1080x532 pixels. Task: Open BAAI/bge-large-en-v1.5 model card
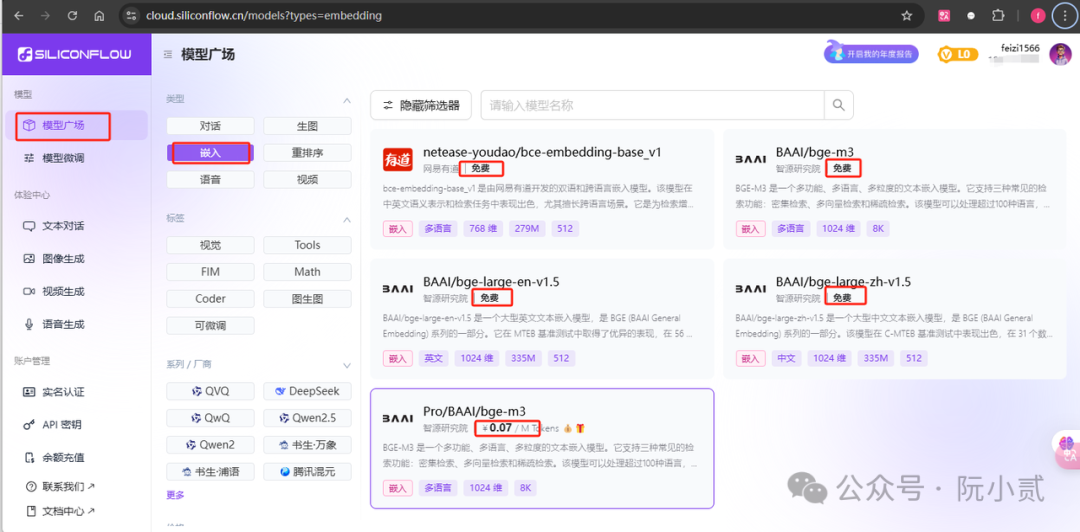click(542, 318)
